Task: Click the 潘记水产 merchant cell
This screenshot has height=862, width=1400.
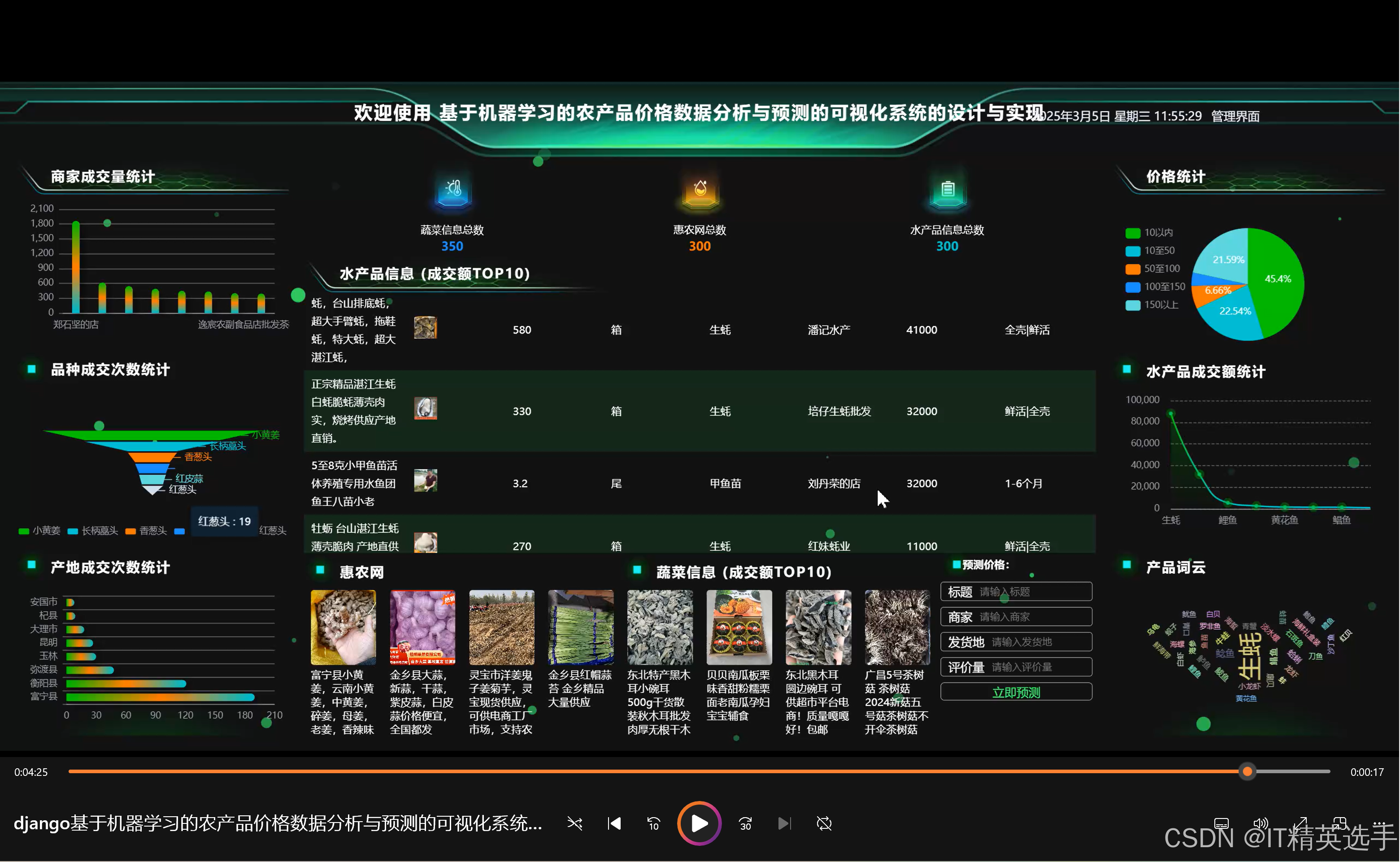Action: click(829, 330)
